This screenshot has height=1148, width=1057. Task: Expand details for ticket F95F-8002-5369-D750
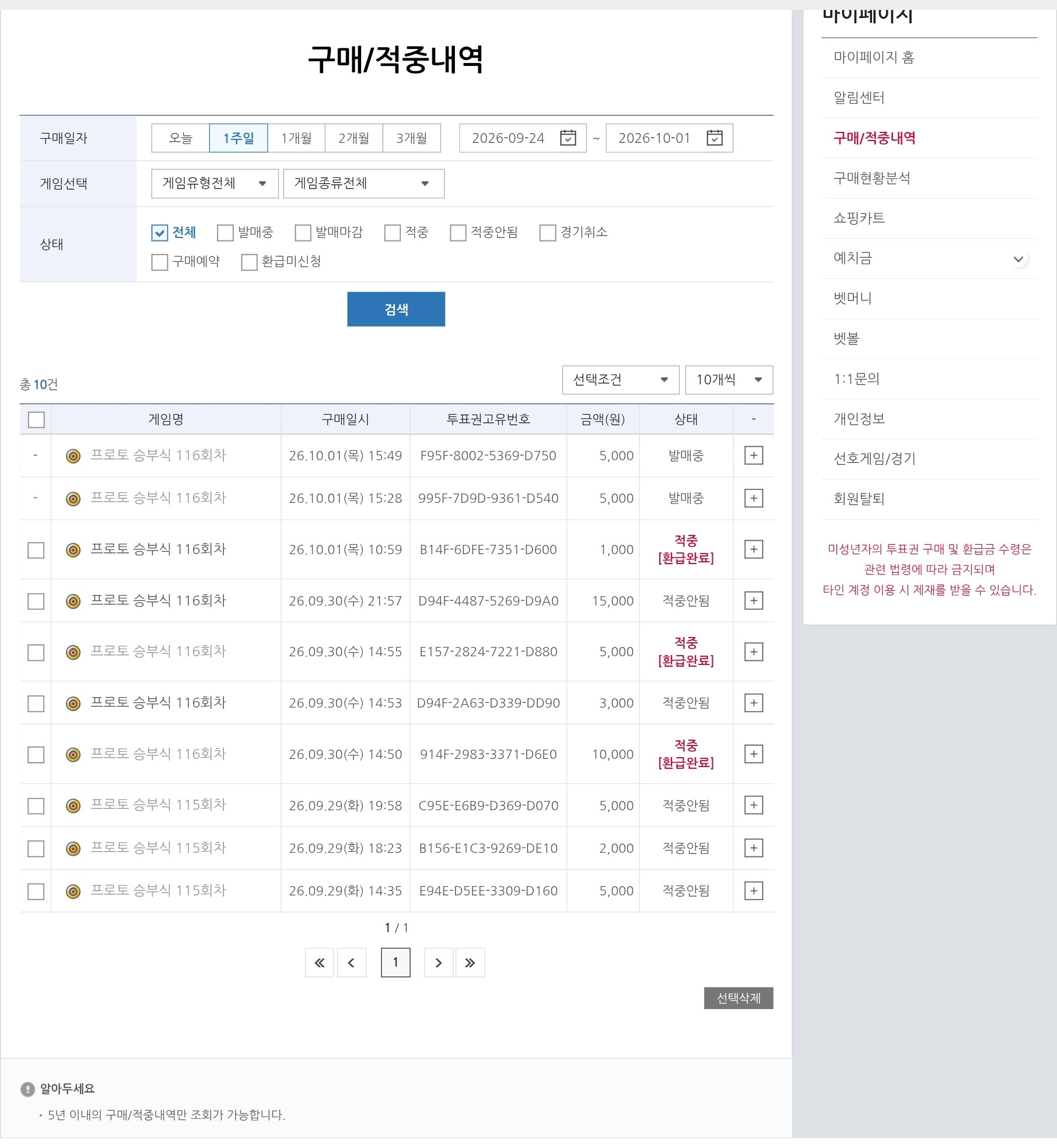pos(754,456)
